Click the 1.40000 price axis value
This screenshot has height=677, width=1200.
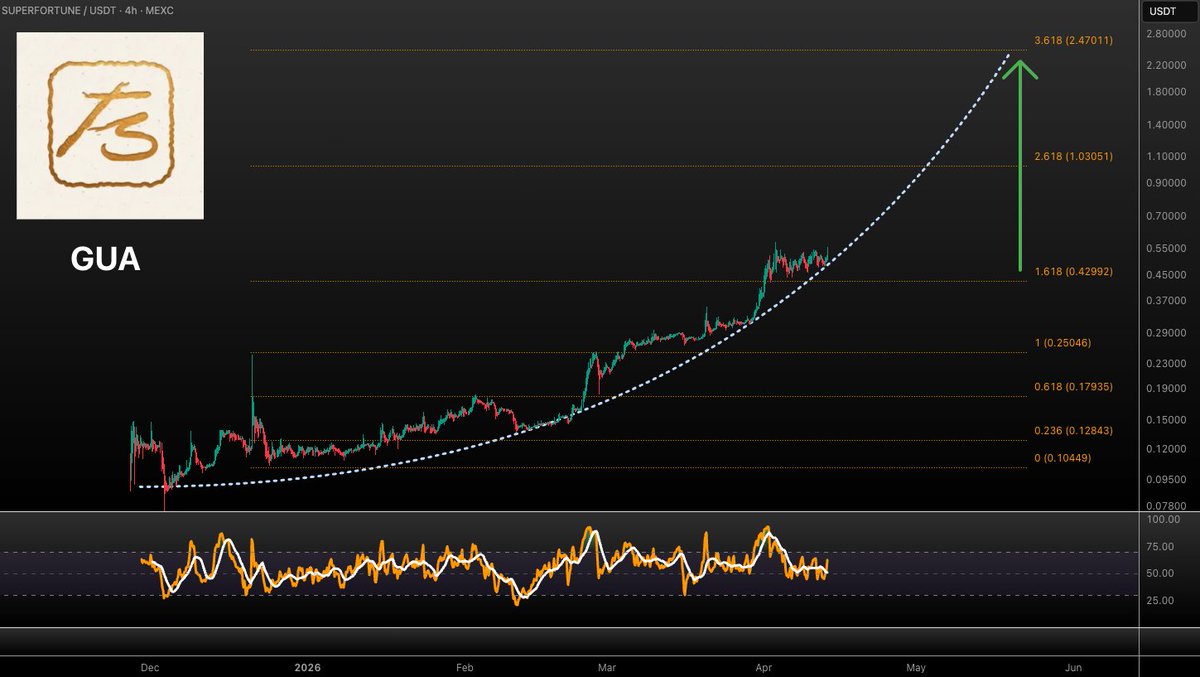[x=1166, y=125]
